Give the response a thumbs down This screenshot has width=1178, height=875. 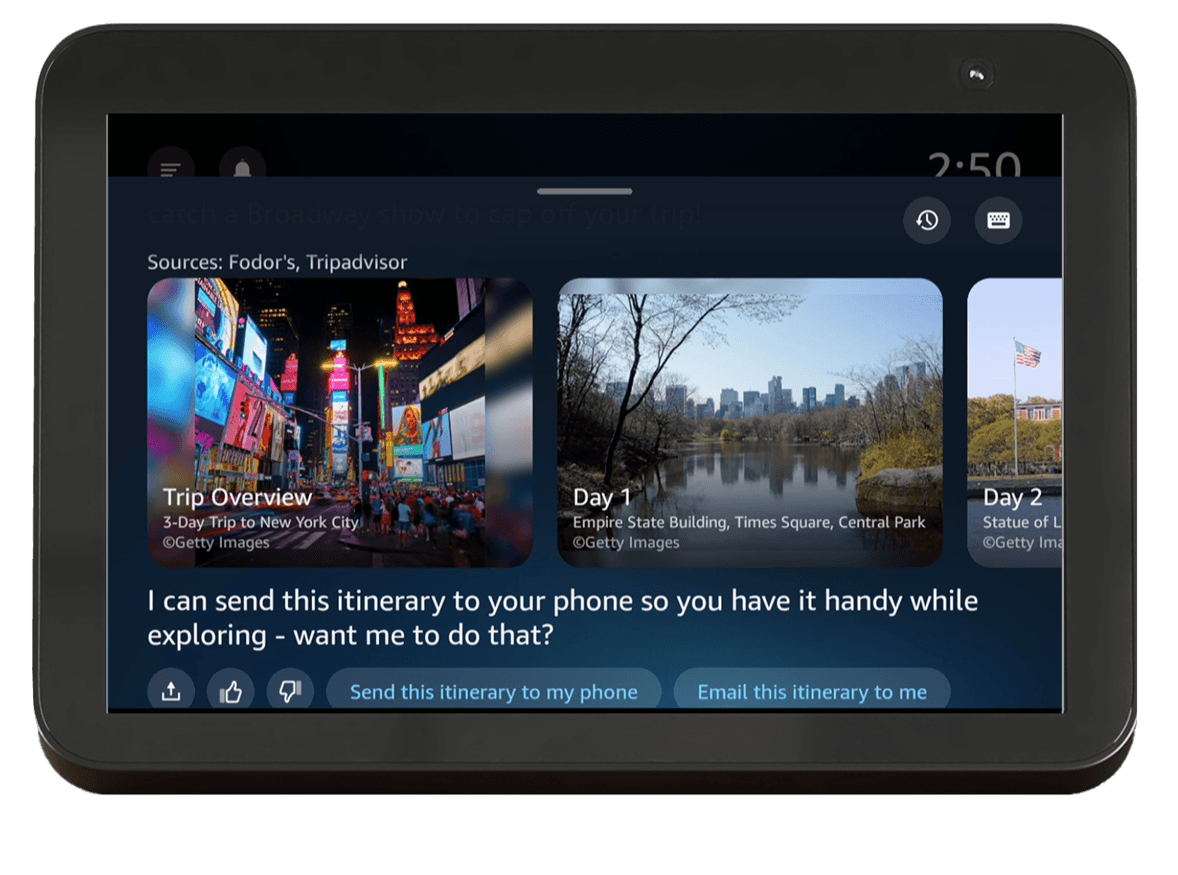coord(290,691)
